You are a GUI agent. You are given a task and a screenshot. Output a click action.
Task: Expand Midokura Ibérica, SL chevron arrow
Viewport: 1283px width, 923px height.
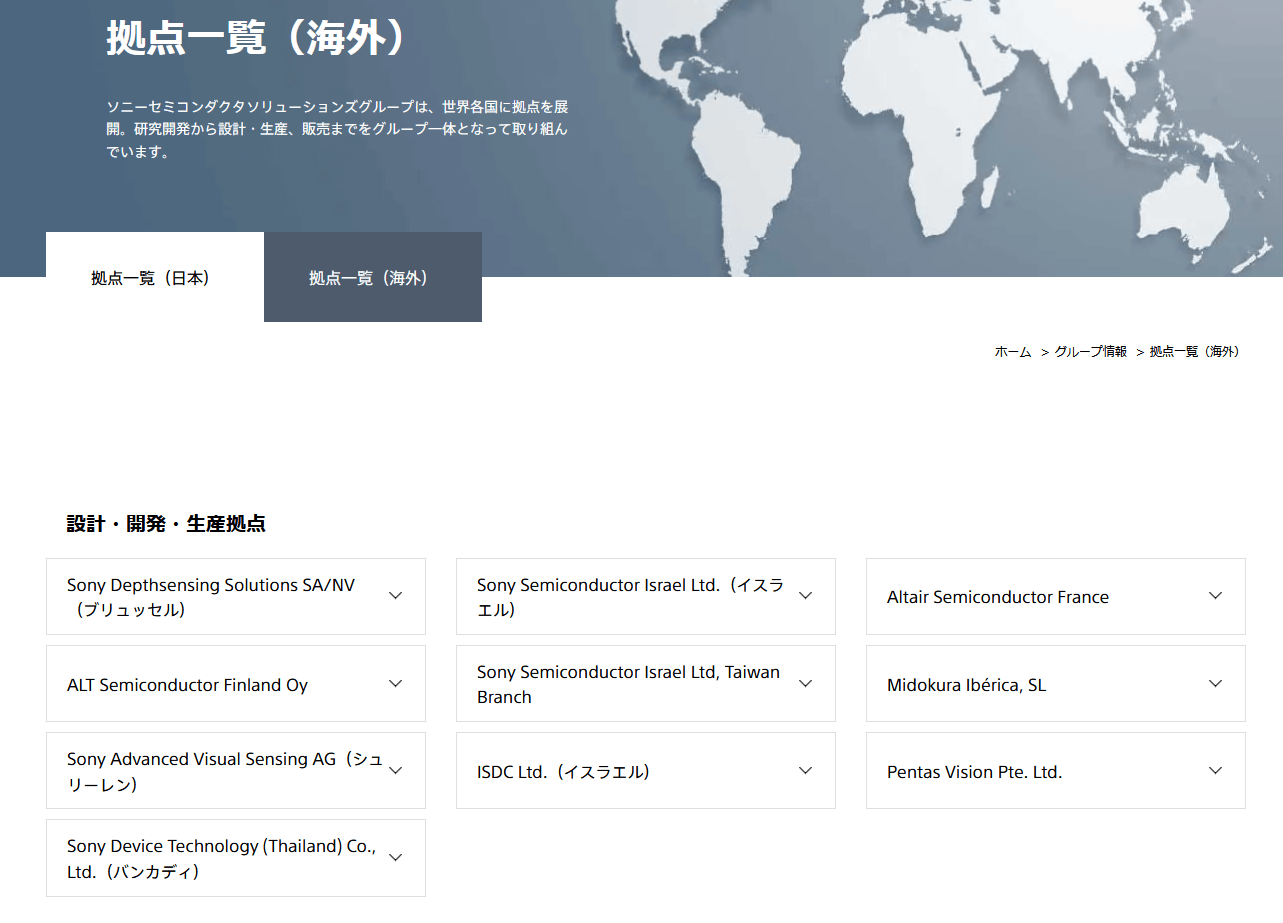[1215, 684]
